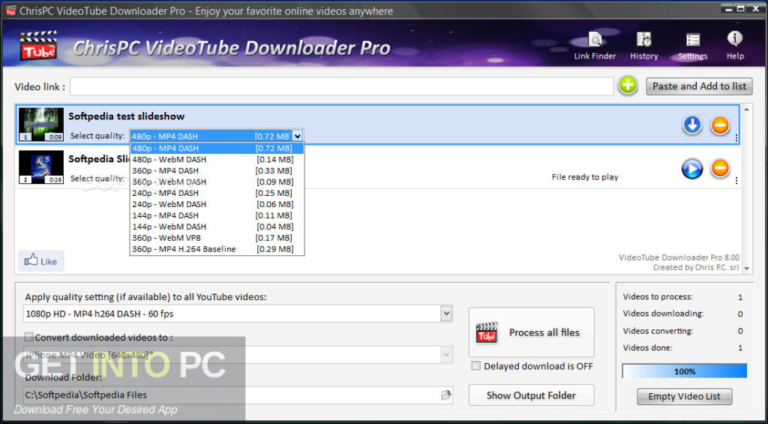This screenshot has height=424, width=768.
Task: Open the Help menu icon
Action: (735, 46)
